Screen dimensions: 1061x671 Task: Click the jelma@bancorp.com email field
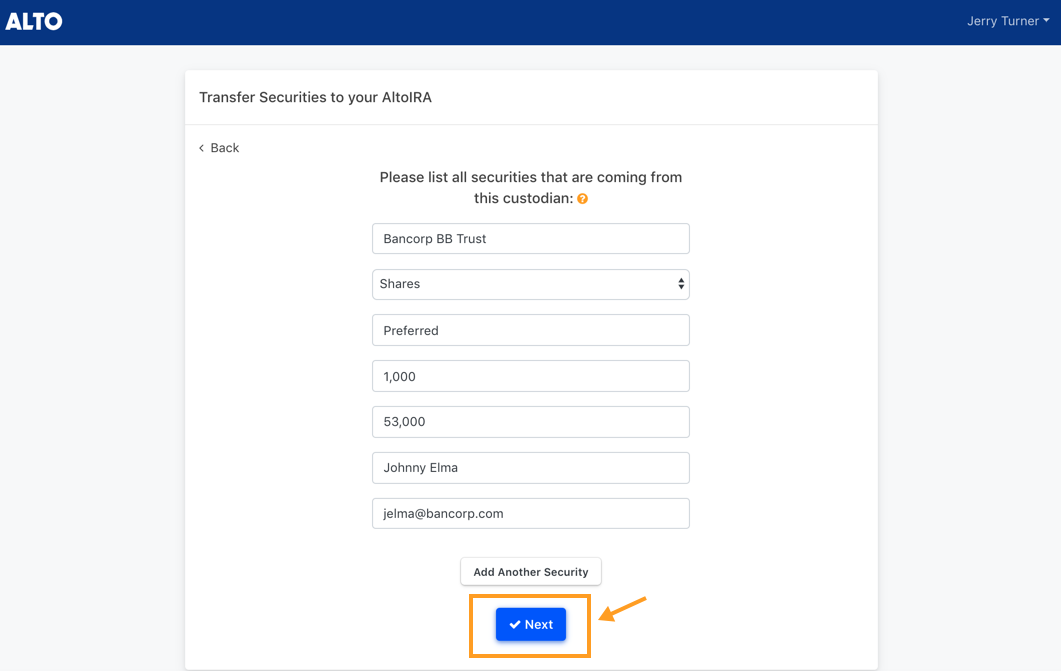pyautogui.click(x=530, y=513)
